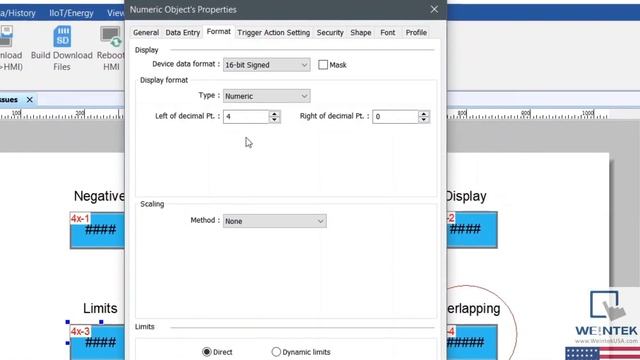The image size is (640, 360).
Task: Select the Format tab
Action: 218,32
